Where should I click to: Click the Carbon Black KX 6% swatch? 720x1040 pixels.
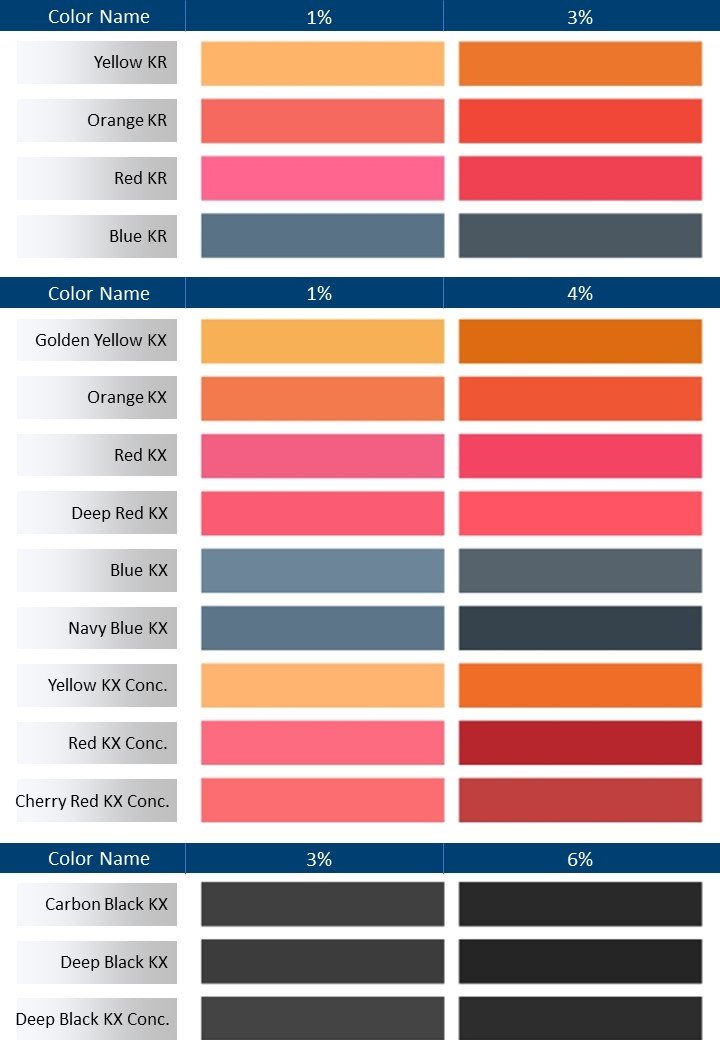tap(580, 904)
